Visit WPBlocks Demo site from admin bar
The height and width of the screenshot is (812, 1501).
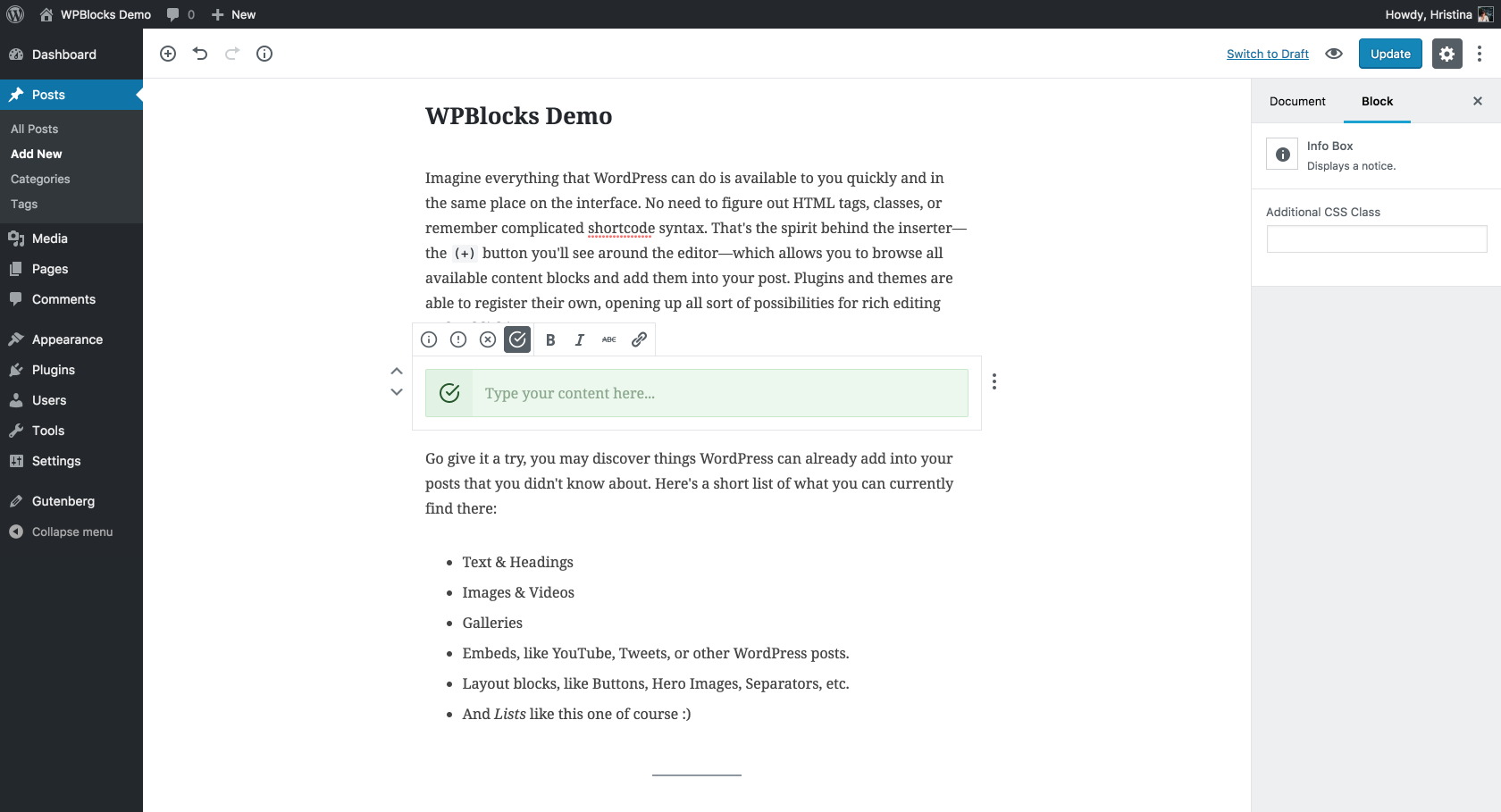96,14
